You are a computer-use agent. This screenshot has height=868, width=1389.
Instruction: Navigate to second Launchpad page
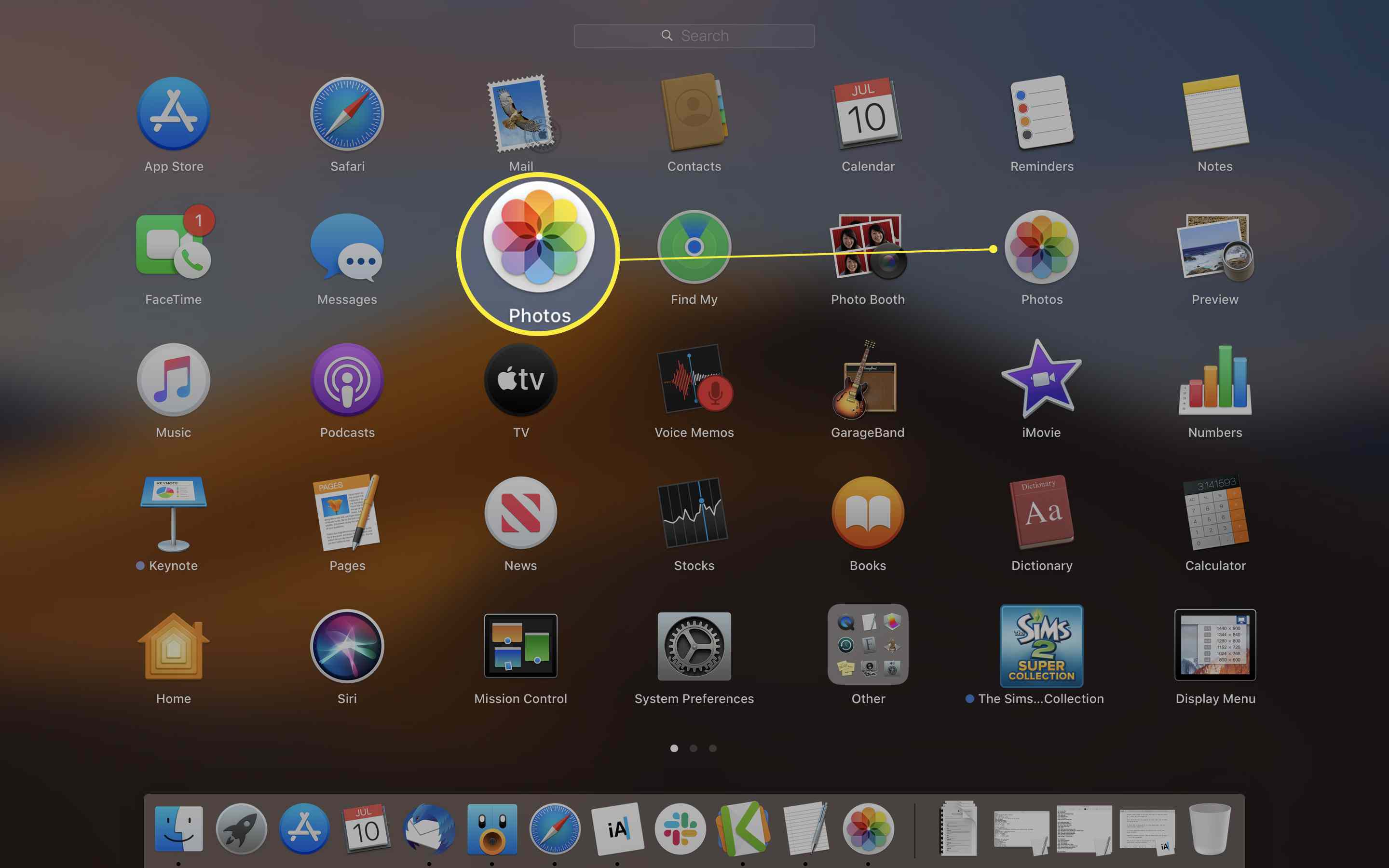(x=694, y=748)
